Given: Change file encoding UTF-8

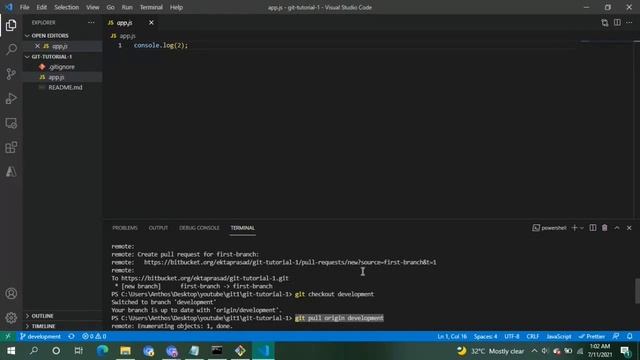Looking at the screenshot, I should click(512, 336).
